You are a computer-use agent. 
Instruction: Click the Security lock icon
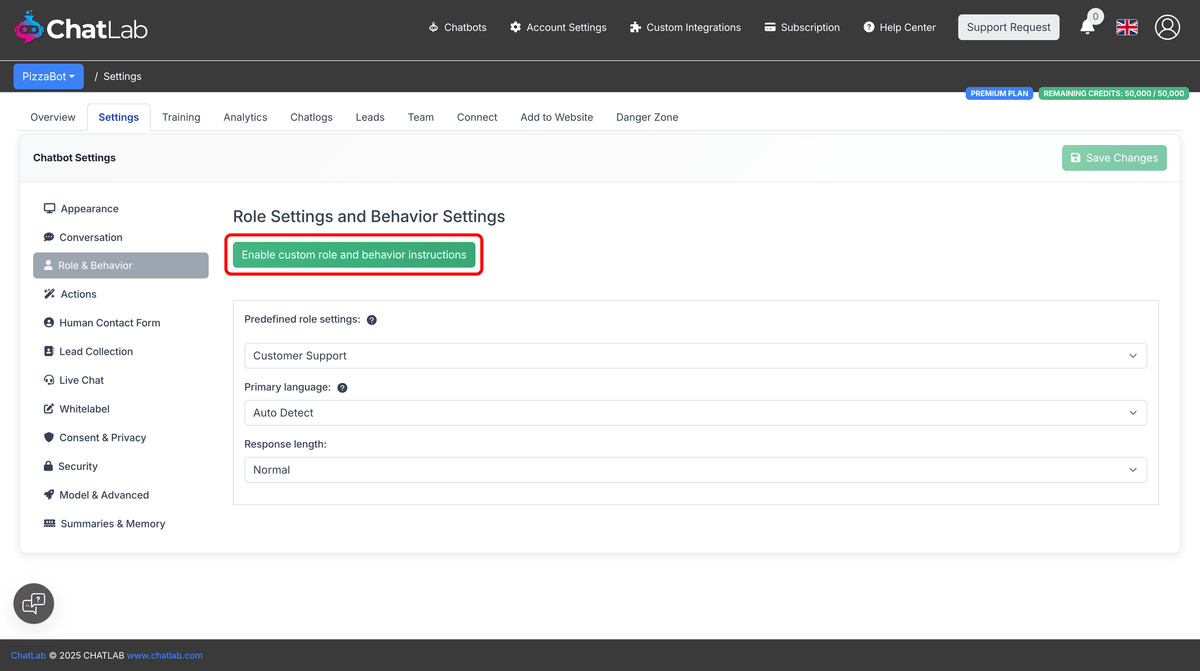click(50, 465)
